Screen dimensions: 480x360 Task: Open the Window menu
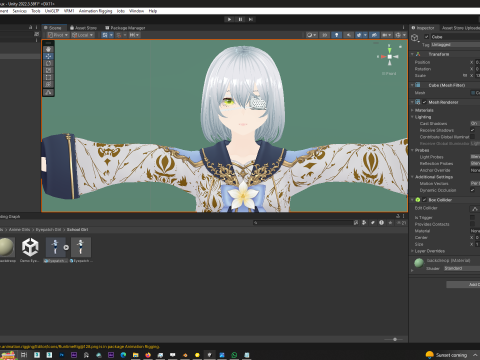(x=136, y=11)
